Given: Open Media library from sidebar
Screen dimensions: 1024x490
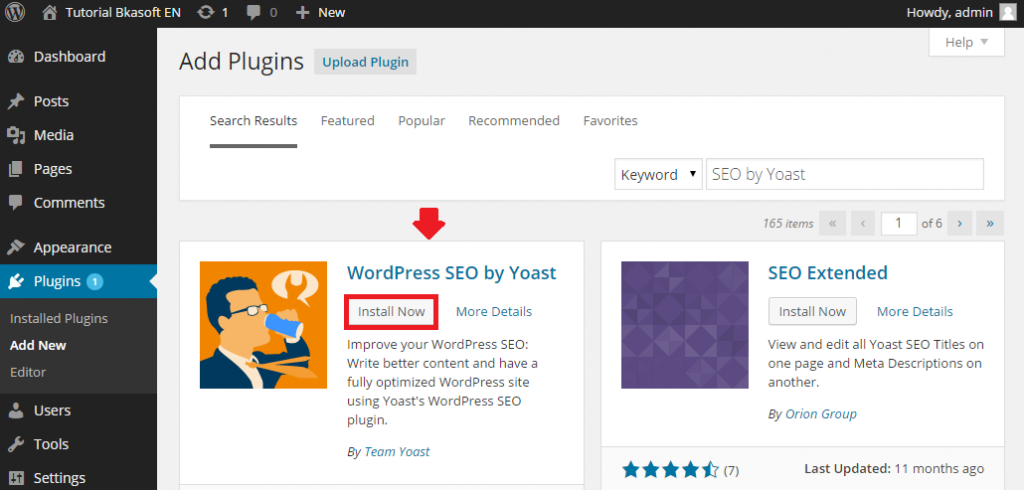Looking at the screenshot, I should coord(53,135).
